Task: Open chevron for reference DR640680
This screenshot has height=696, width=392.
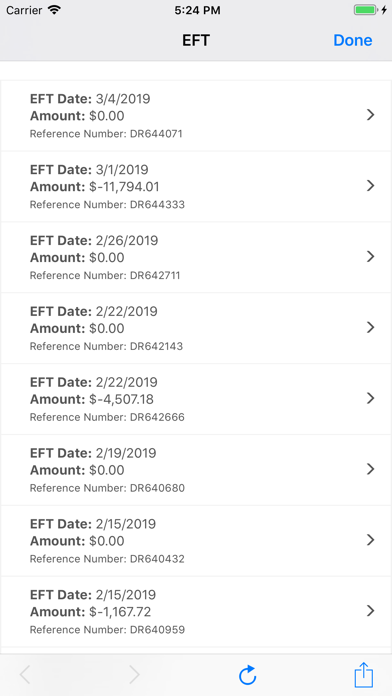Action: (x=371, y=469)
